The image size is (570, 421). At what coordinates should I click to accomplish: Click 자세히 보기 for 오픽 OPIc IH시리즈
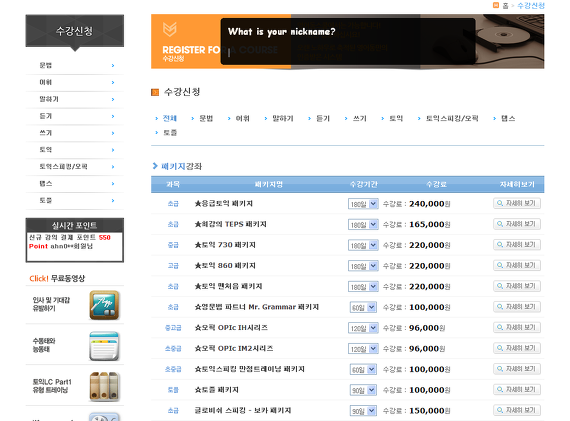tap(517, 328)
